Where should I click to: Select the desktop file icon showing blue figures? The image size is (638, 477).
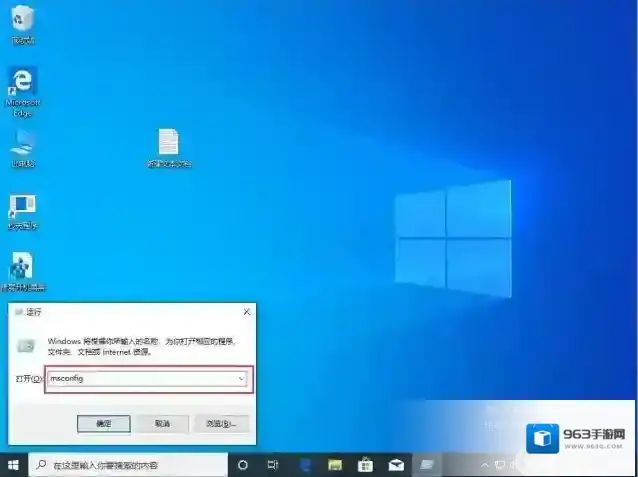click(x=23, y=272)
